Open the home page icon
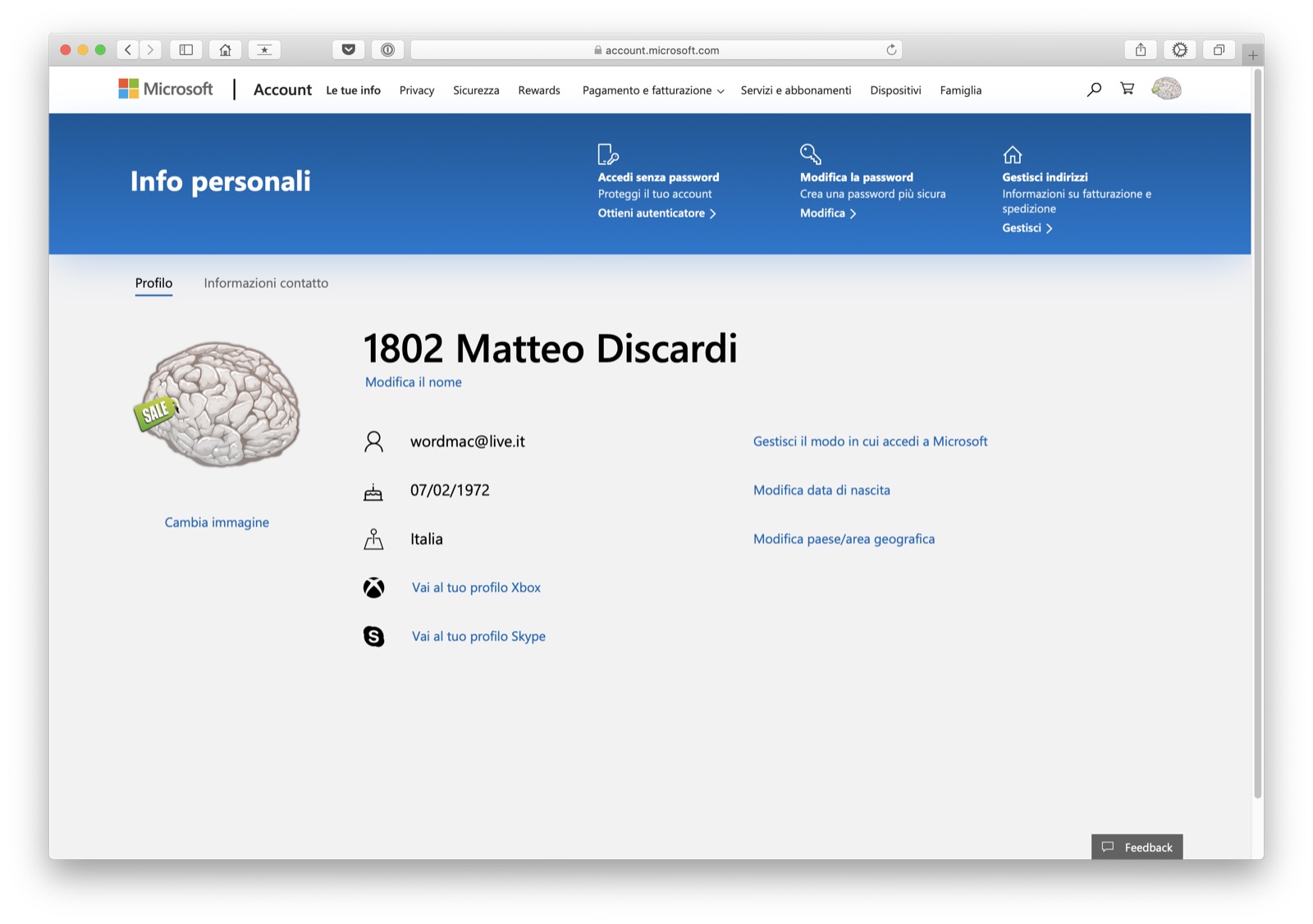 click(225, 50)
